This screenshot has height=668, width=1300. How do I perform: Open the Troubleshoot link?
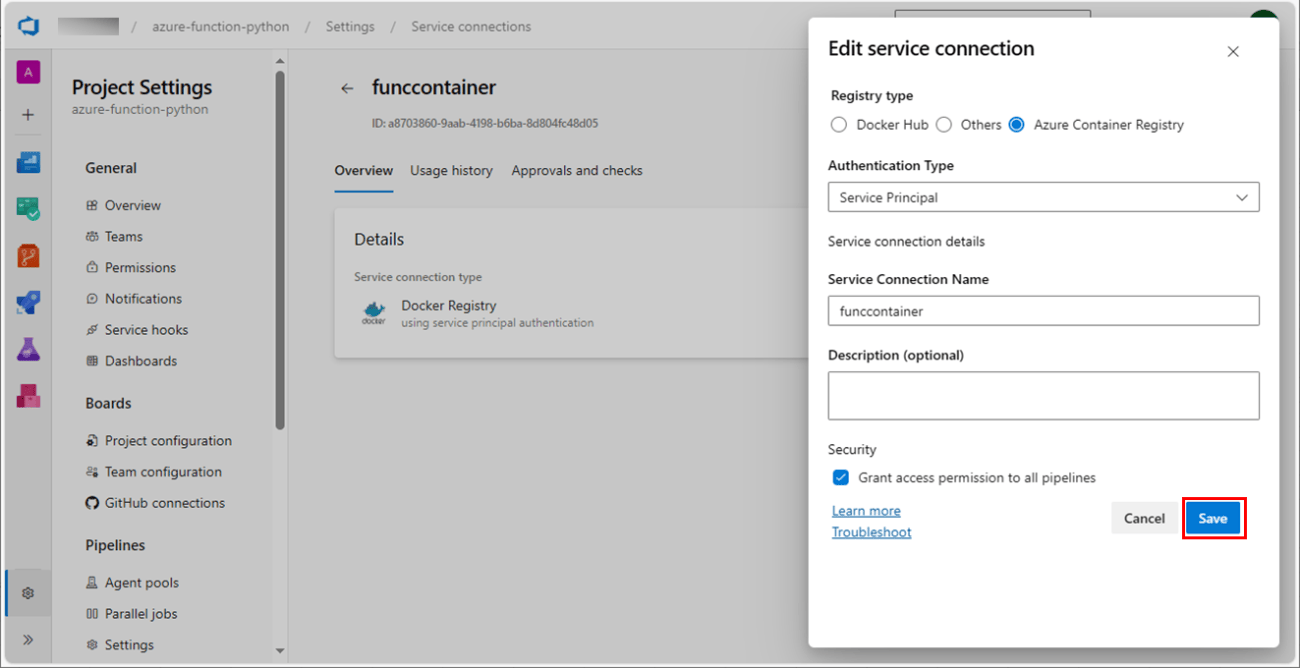(871, 532)
